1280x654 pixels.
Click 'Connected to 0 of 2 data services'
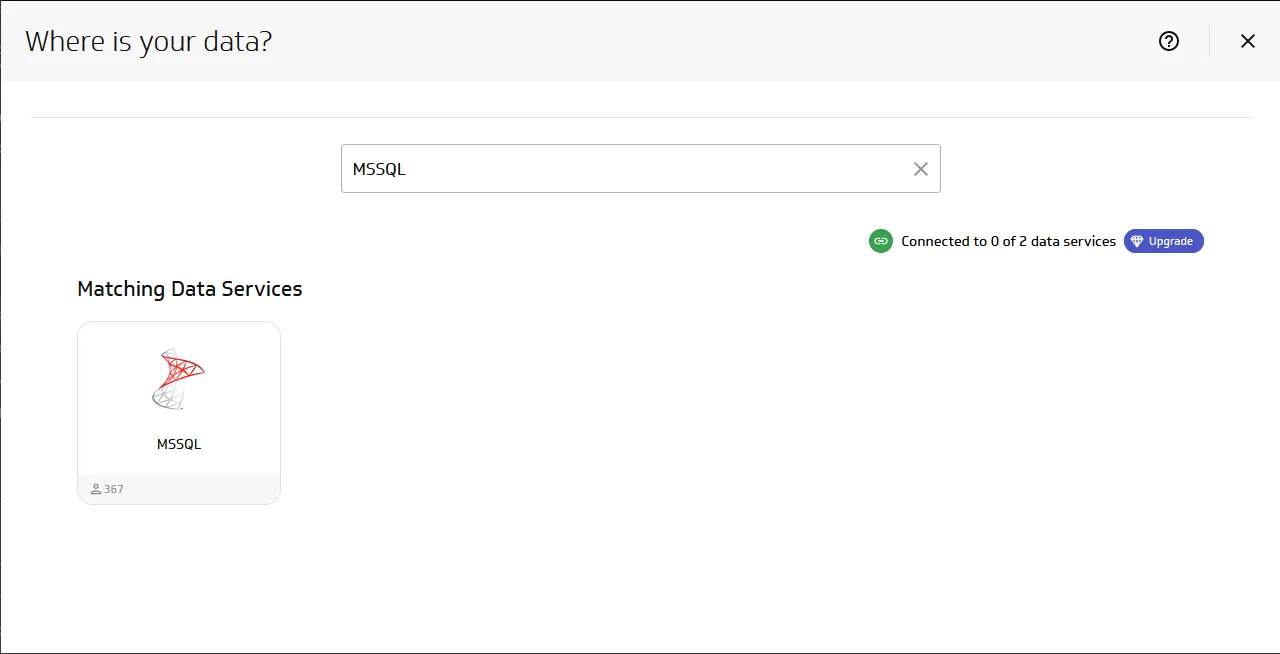pyautogui.click(x=1008, y=241)
